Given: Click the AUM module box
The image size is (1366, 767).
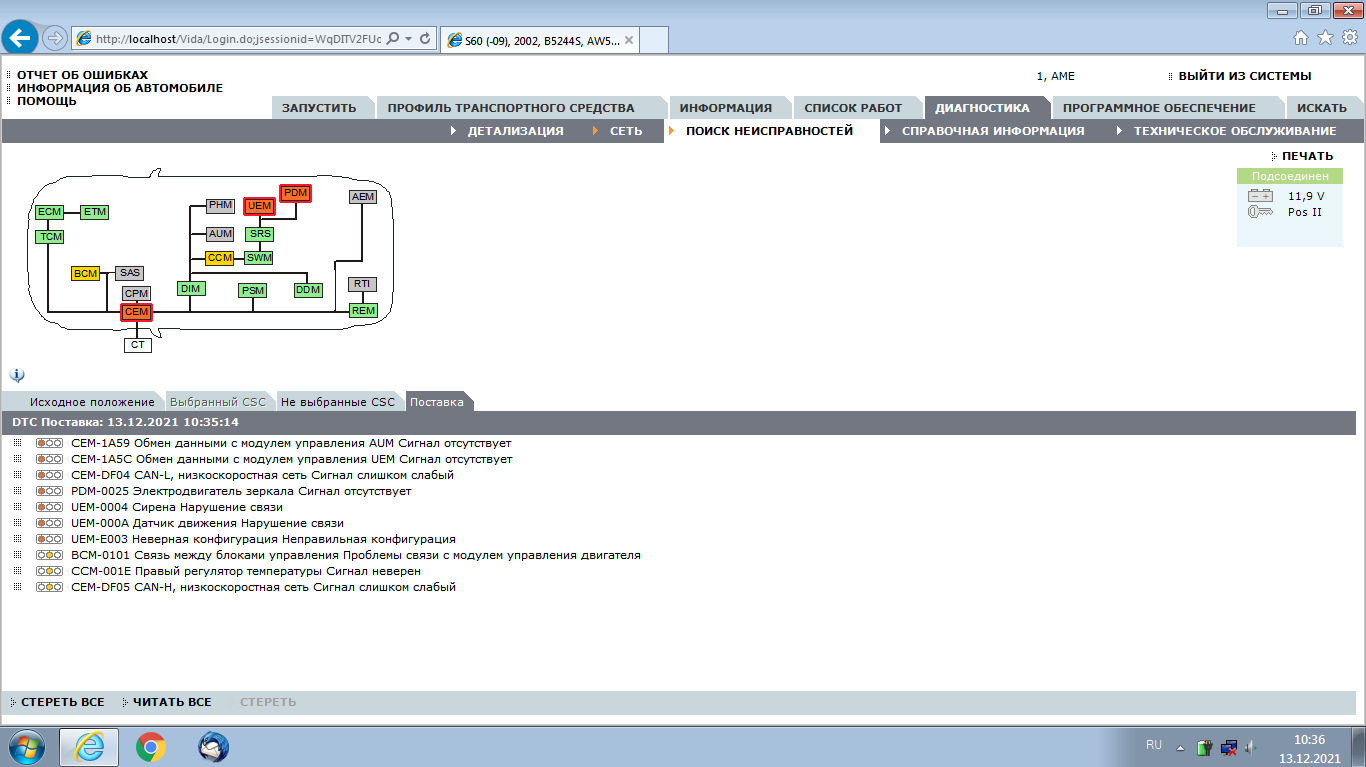Looking at the screenshot, I should pyautogui.click(x=220, y=234).
